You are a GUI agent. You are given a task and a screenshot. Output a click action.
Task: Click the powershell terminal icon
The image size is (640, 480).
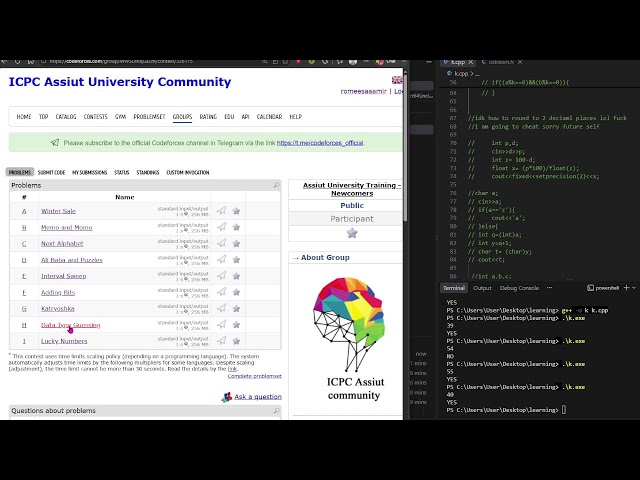[x=590, y=288]
